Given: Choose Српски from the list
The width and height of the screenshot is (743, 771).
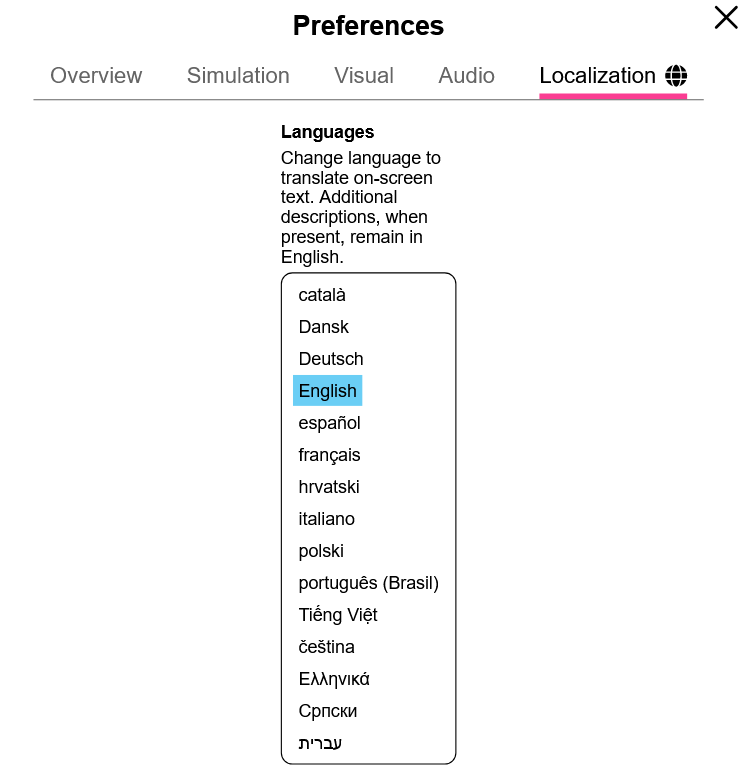Looking at the screenshot, I should 328,711.
